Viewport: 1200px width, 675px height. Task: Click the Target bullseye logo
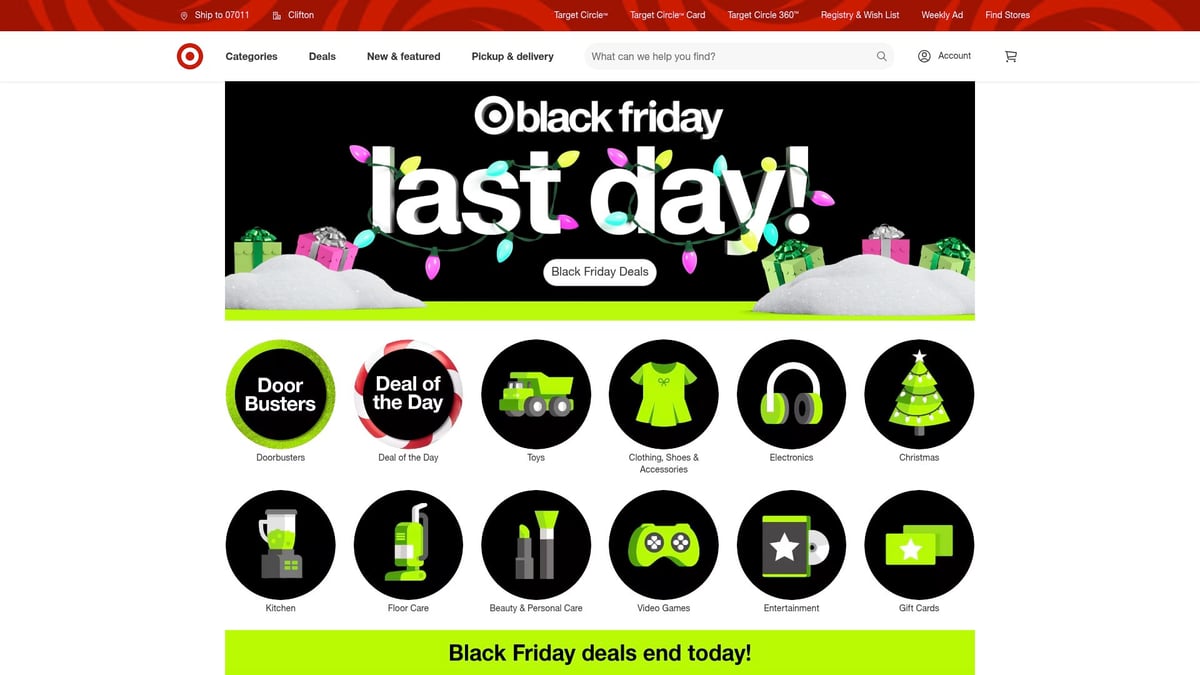coord(190,56)
